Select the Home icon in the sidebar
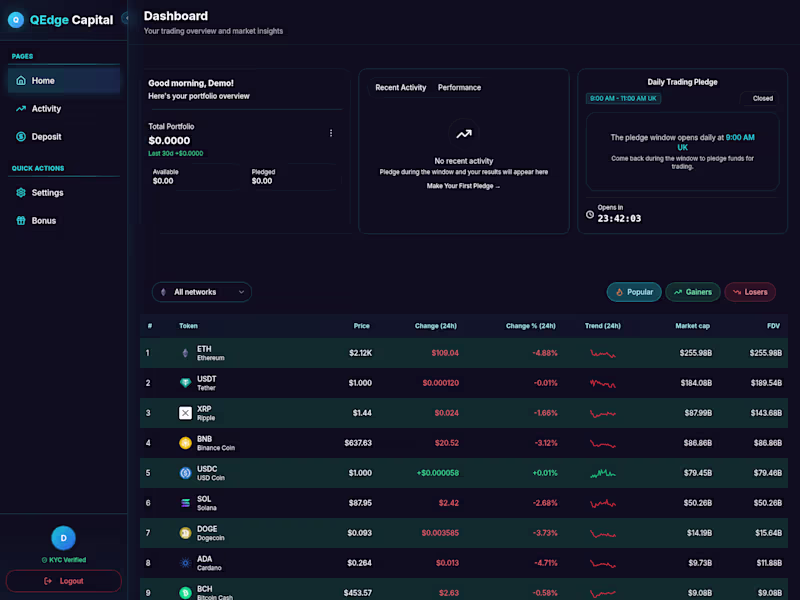The image size is (800, 600). [21, 80]
